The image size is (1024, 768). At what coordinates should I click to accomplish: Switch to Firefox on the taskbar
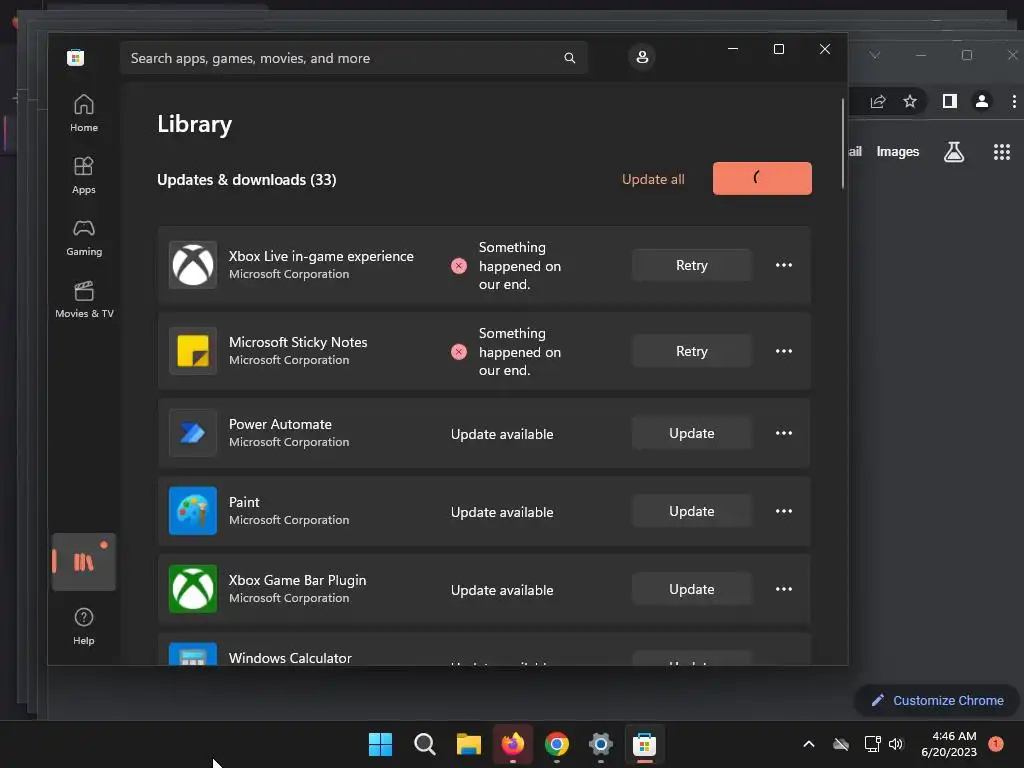pyautogui.click(x=513, y=744)
